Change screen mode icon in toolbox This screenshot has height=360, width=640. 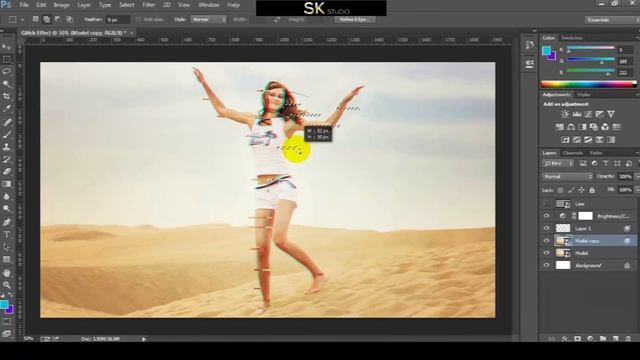point(7,333)
